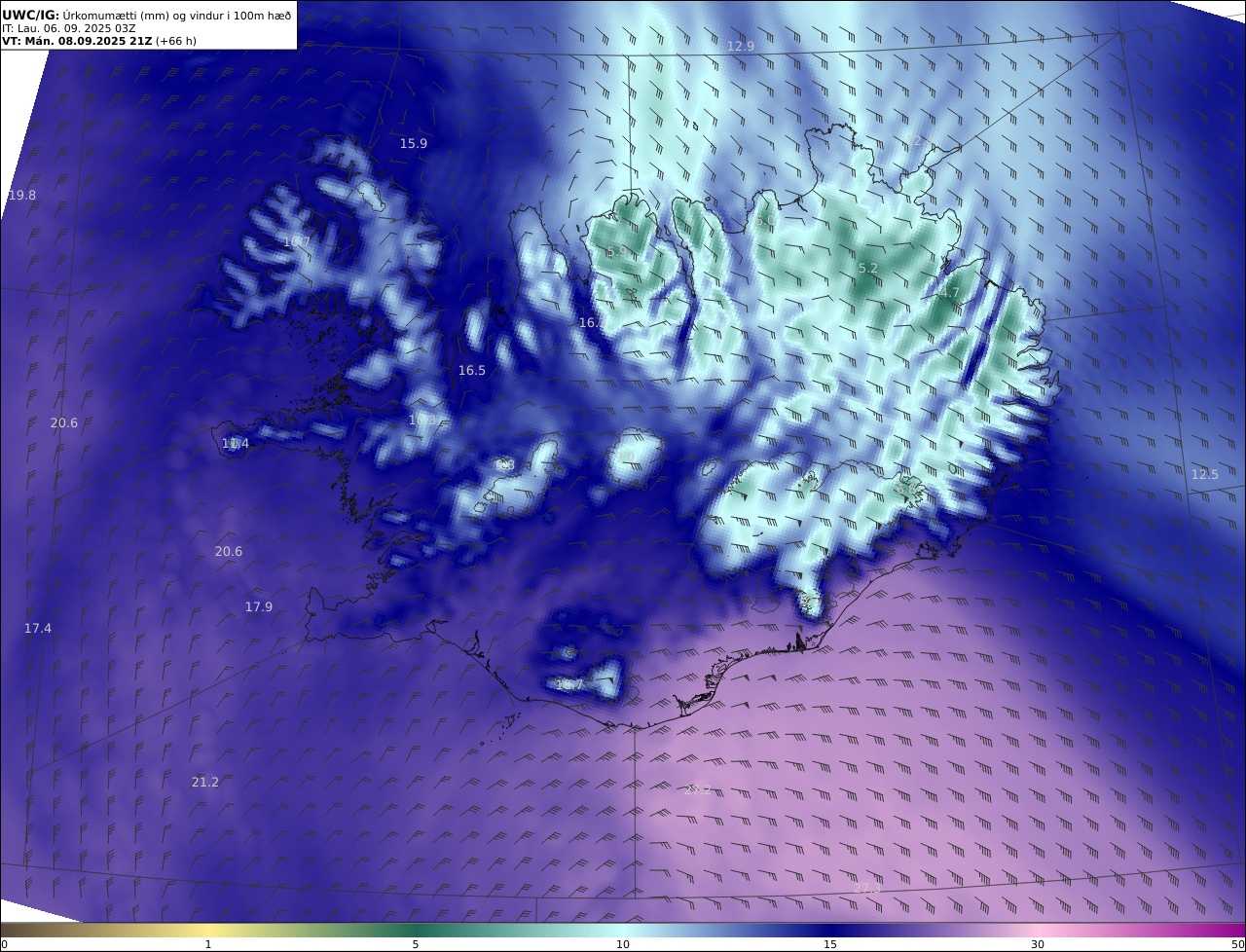1246x952 pixels.
Task: Click the 50 tick on the color scale
Action: 1237,944
